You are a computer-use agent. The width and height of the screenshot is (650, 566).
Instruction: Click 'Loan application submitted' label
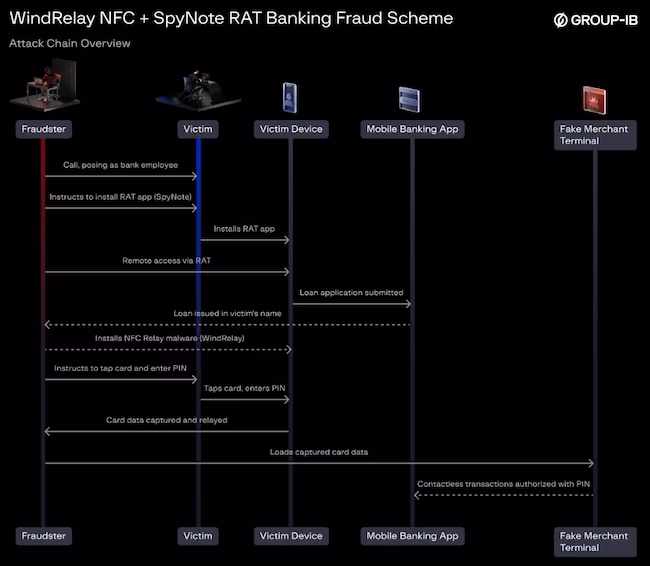[351, 293]
